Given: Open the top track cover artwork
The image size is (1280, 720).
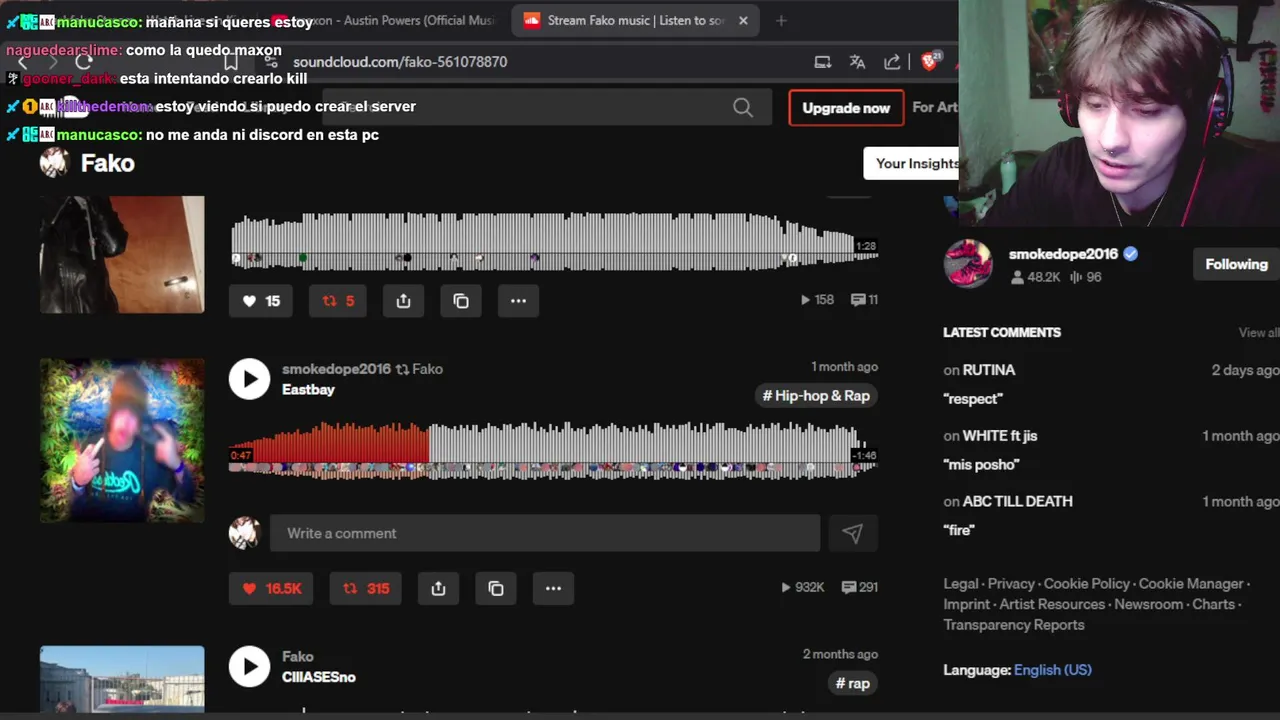Looking at the screenshot, I should click(x=122, y=254).
